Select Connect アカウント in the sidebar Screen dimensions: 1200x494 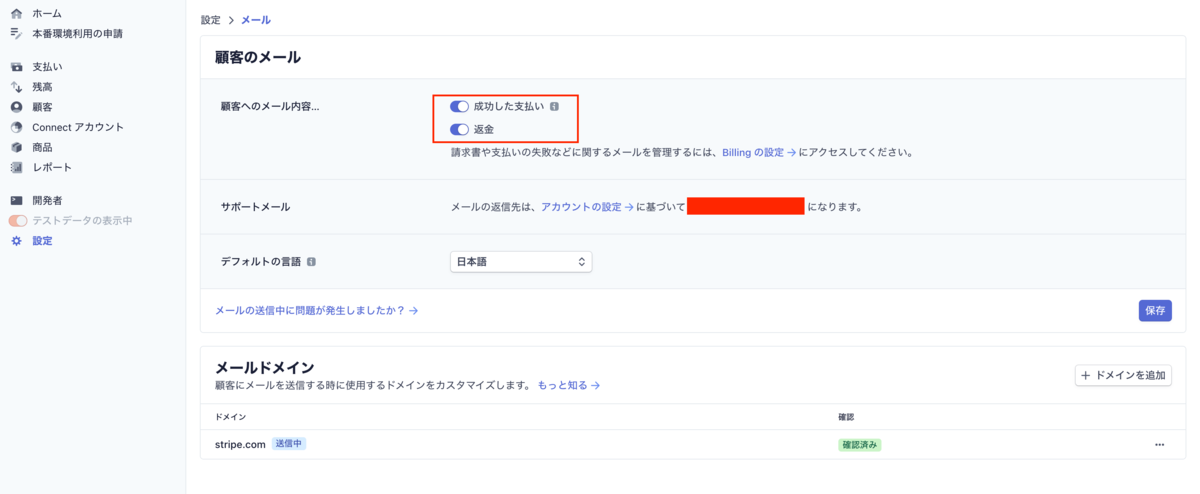click(78, 127)
